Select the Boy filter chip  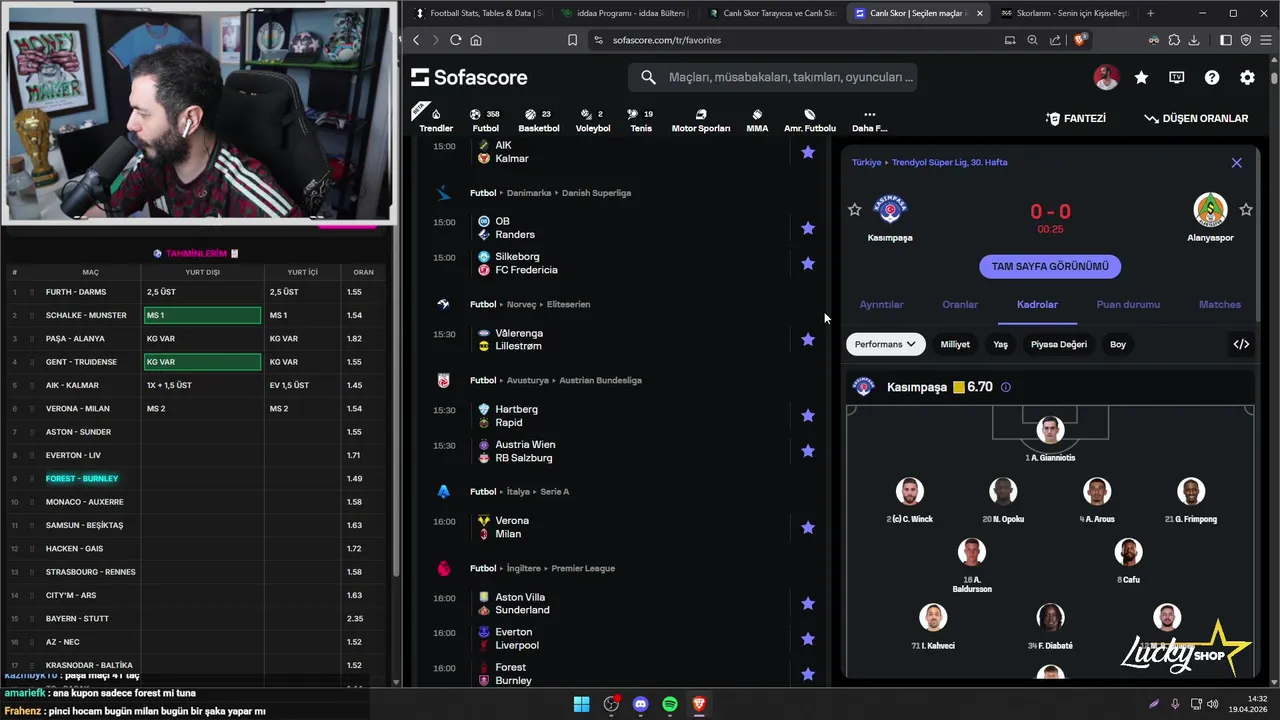(1118, 344)
